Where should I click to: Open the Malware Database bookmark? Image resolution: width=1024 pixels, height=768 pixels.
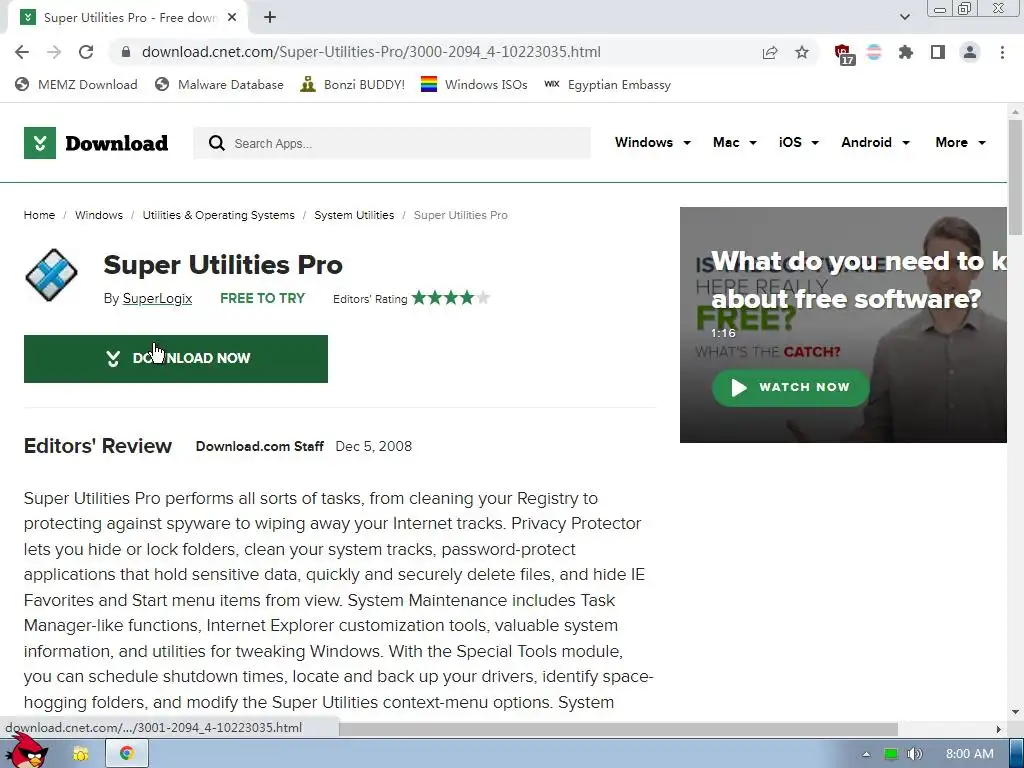click(219, 84)
